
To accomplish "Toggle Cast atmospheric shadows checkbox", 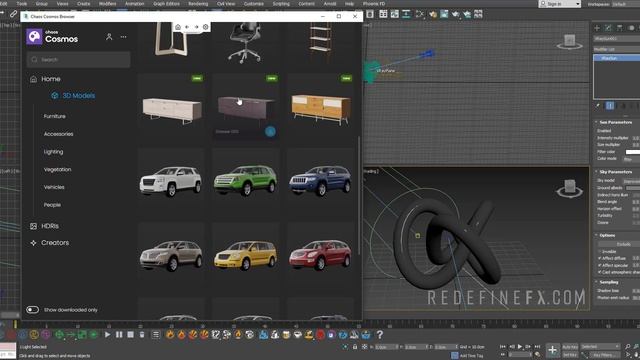I will 600,272.
